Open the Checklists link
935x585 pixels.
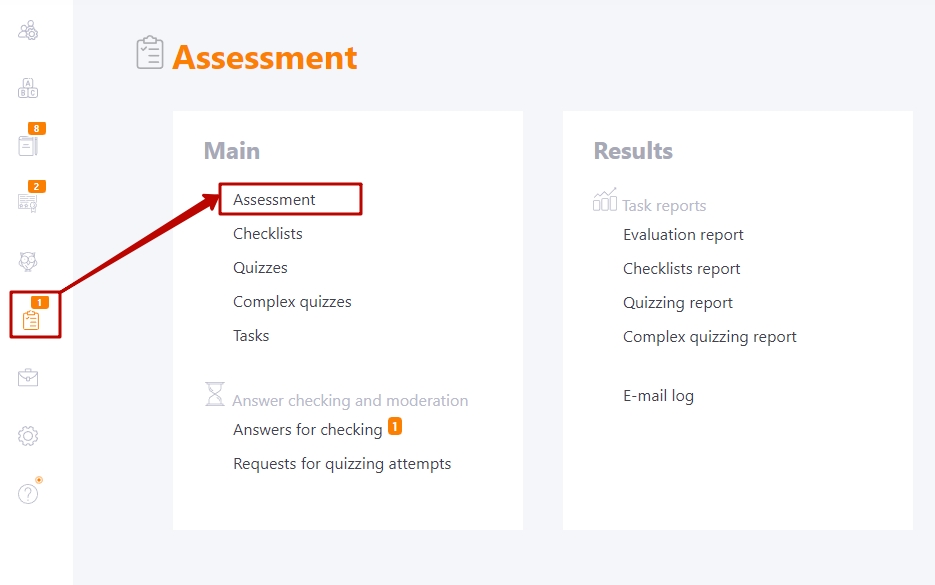[x=268, y=234]
